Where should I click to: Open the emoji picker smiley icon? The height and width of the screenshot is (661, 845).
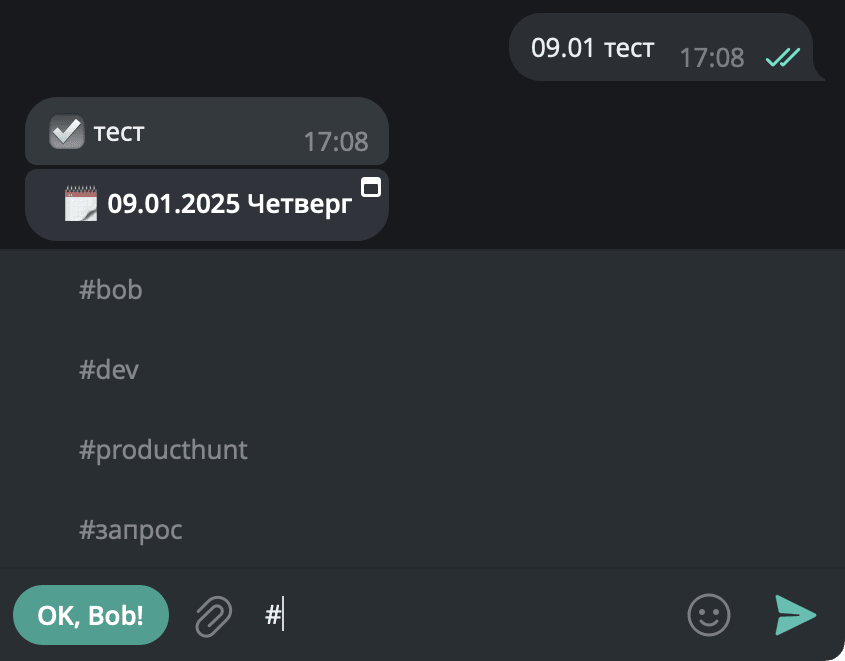click(709, 616)
